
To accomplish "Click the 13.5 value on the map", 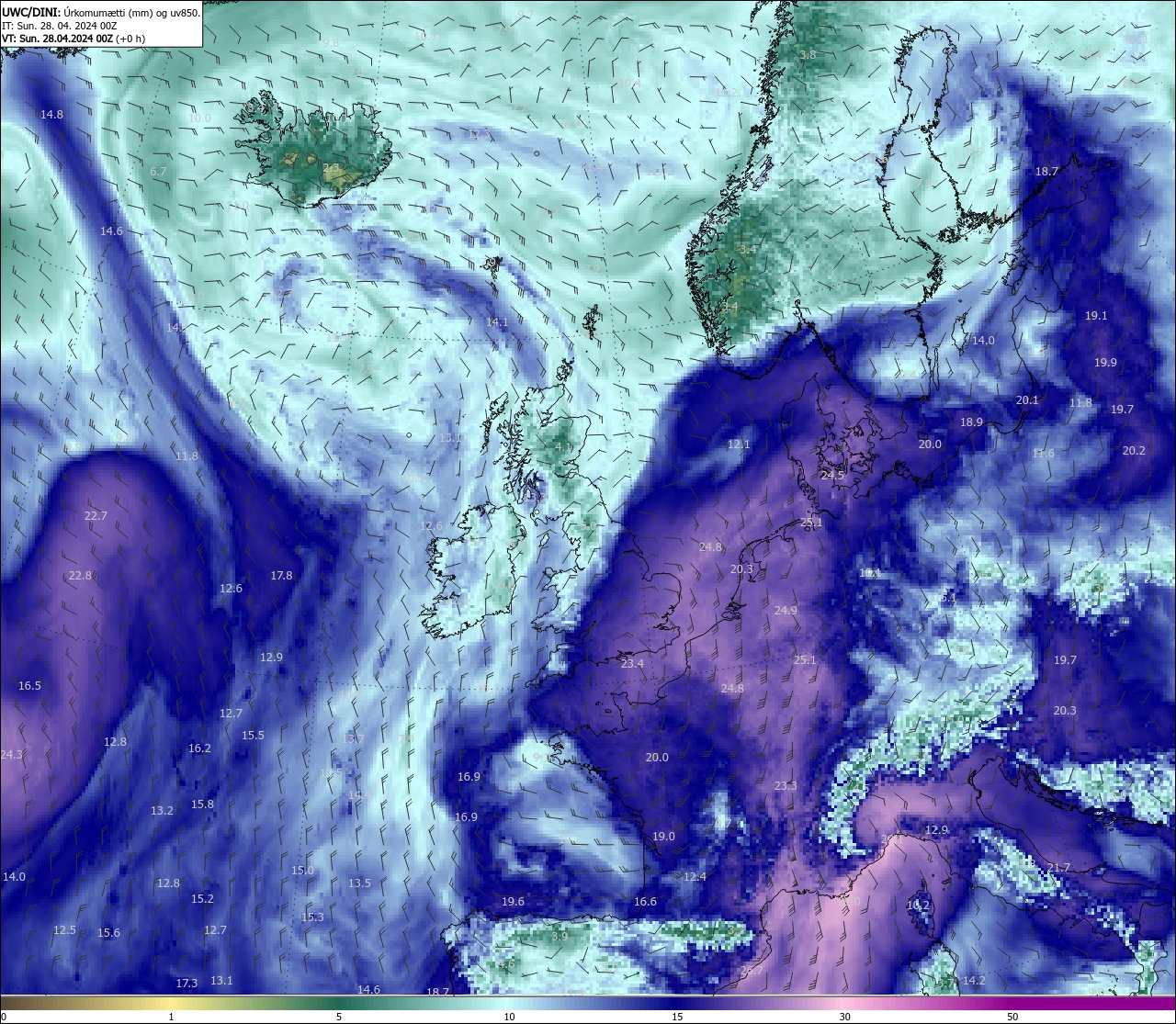I will (x=359, y=883).
